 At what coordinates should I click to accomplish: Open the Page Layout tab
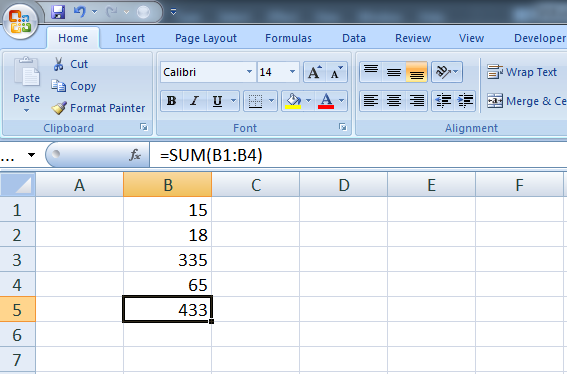tap(206, 38)
